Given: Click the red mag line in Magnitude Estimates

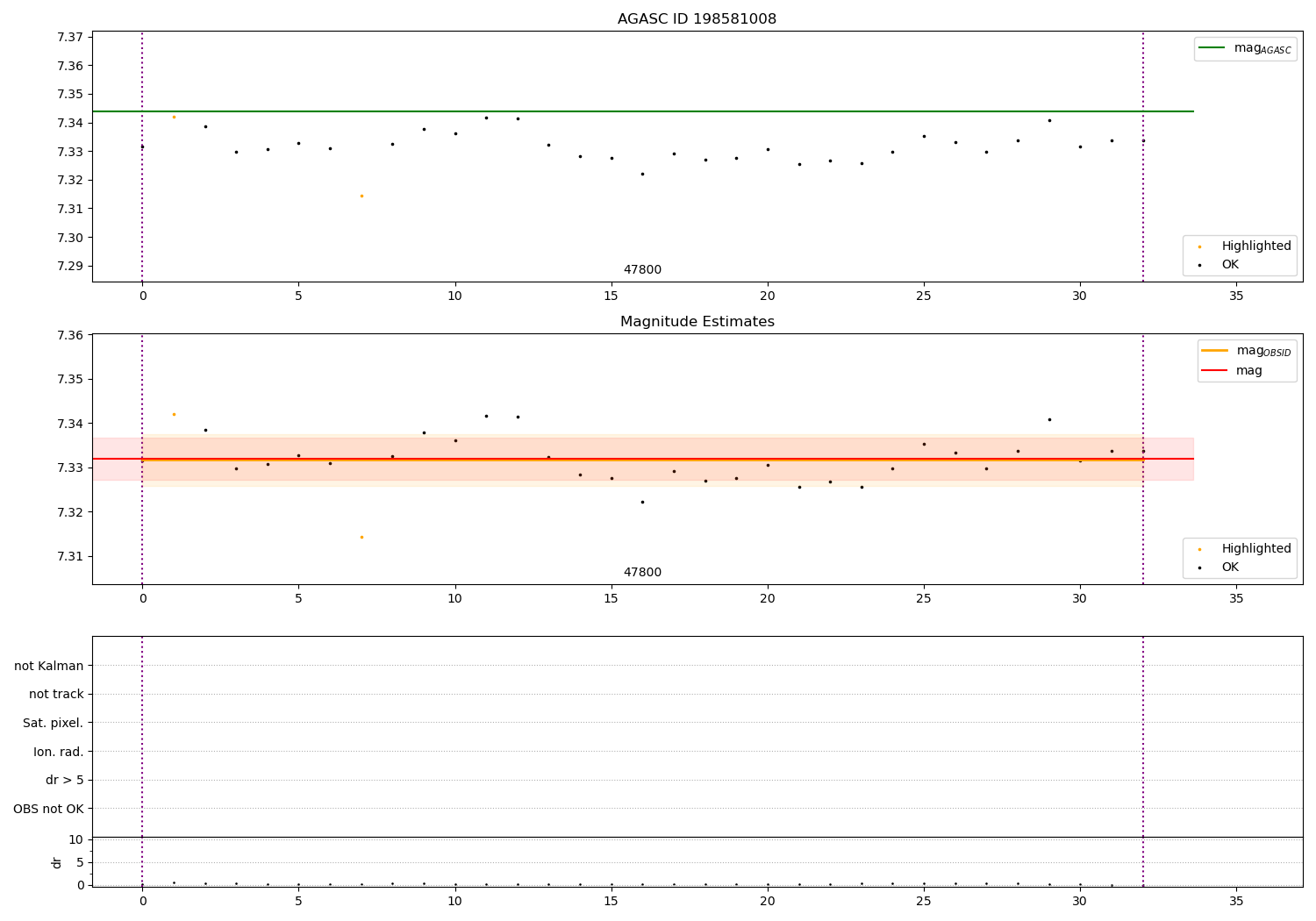Looking at the screenshot, I should click(x=642, y=459).
